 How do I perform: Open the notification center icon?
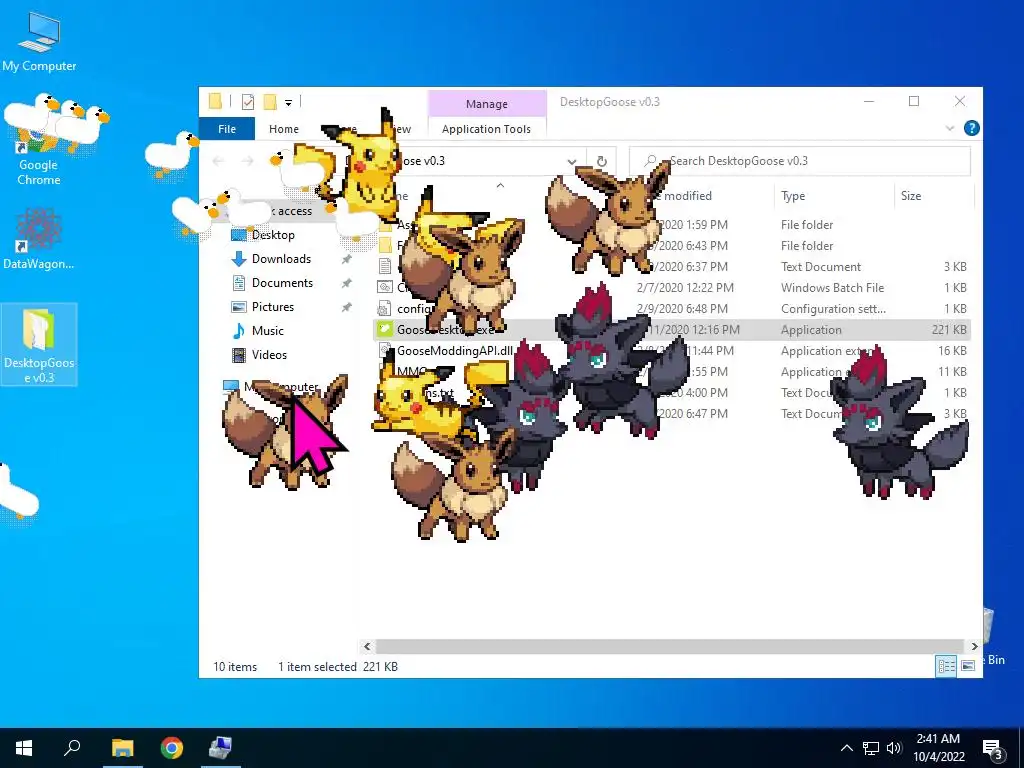[x=993, y=749]
